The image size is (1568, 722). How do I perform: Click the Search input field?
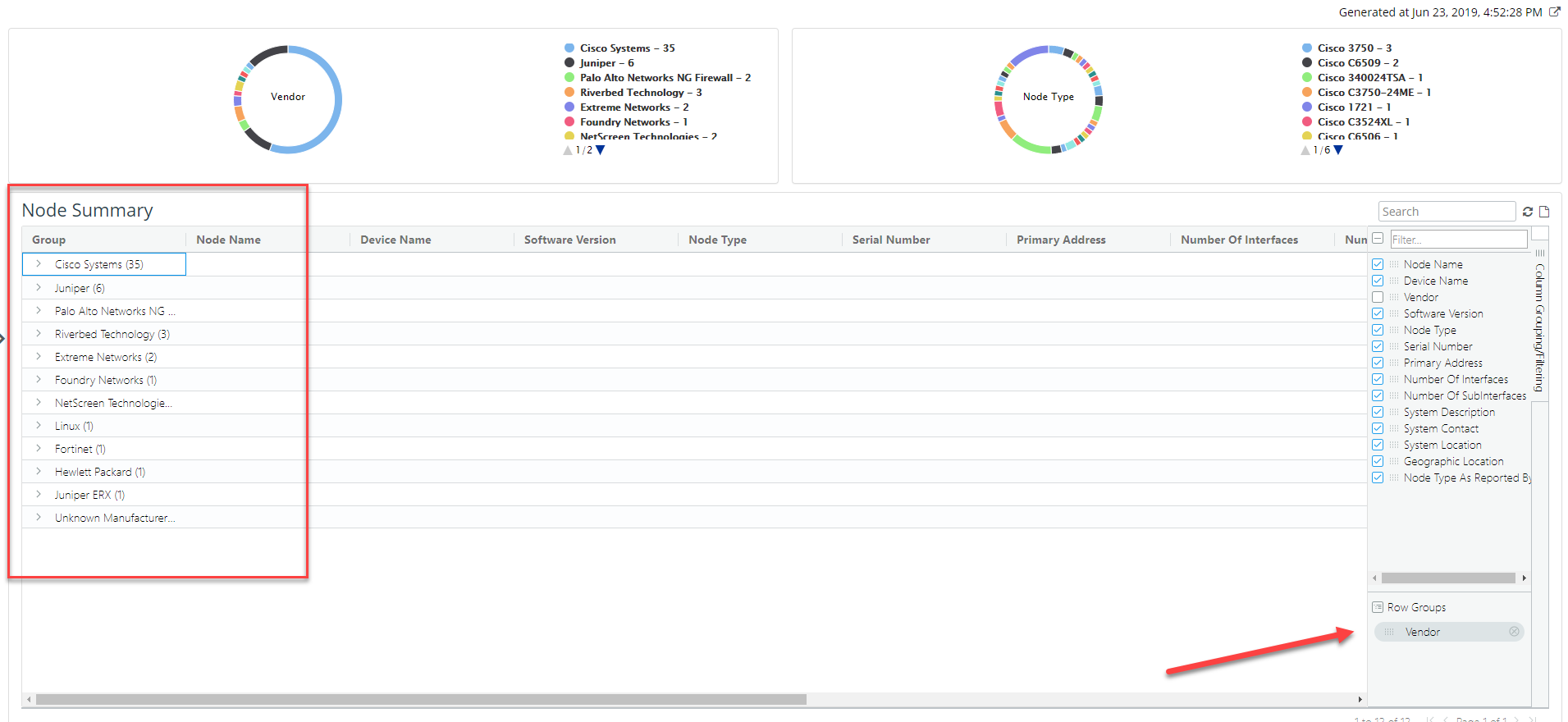pyautogui.click(x=1446, y=212)
